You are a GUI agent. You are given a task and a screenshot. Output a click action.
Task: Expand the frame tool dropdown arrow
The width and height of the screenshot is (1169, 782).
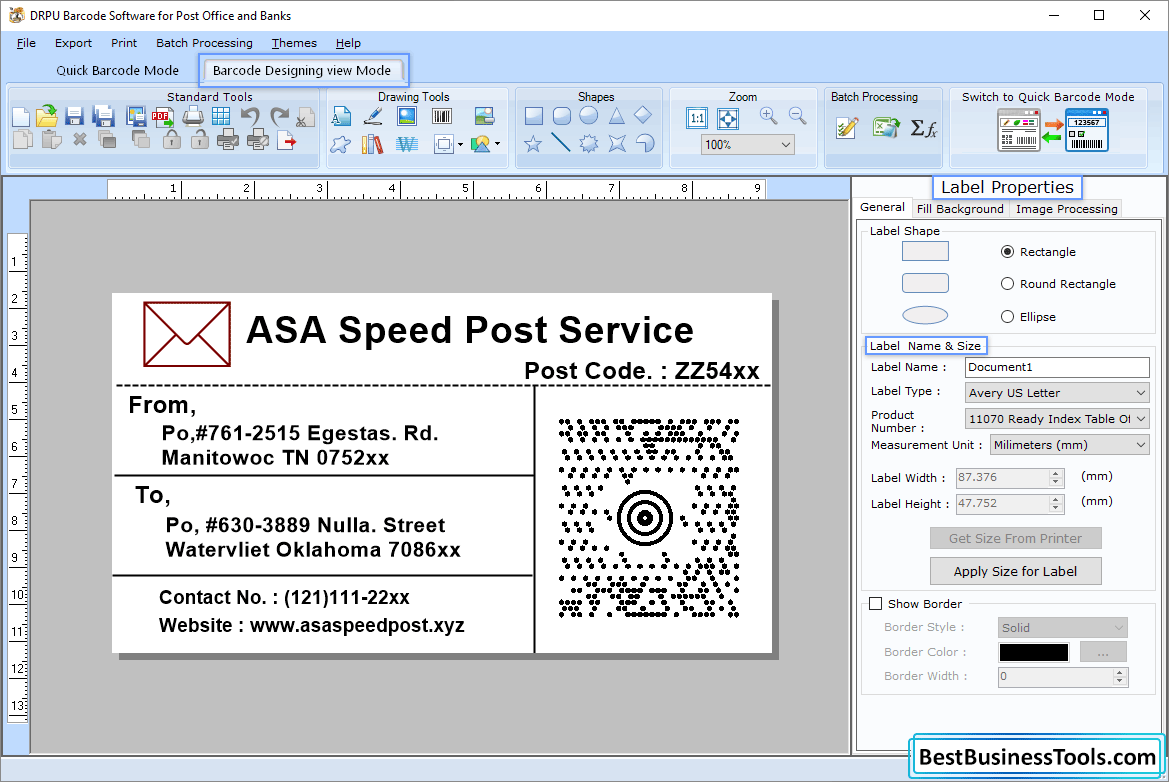[460, 145]
